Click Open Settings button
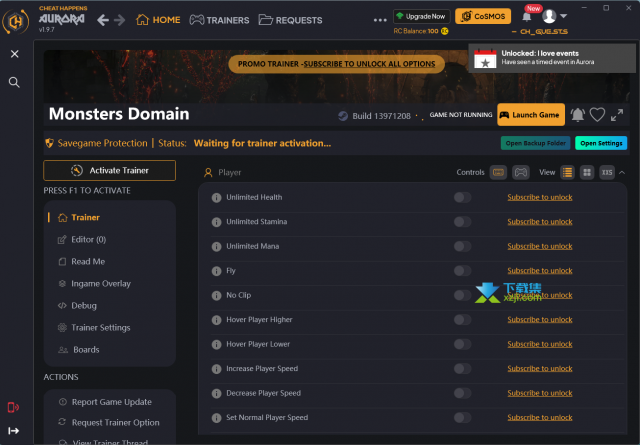The height and width of the screenshot is (445, 640). (601, 143)
